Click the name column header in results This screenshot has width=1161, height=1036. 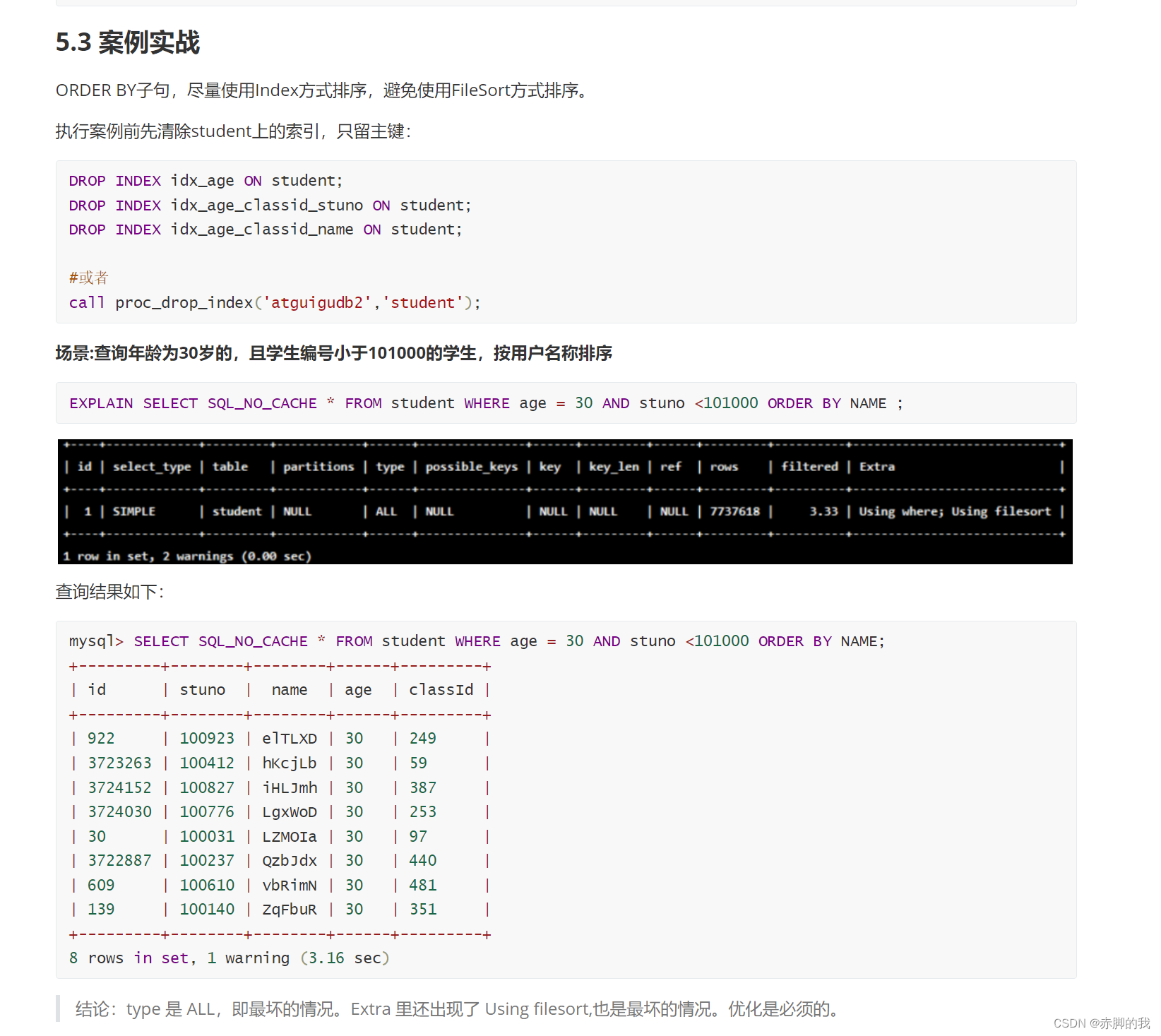[290, 690]
